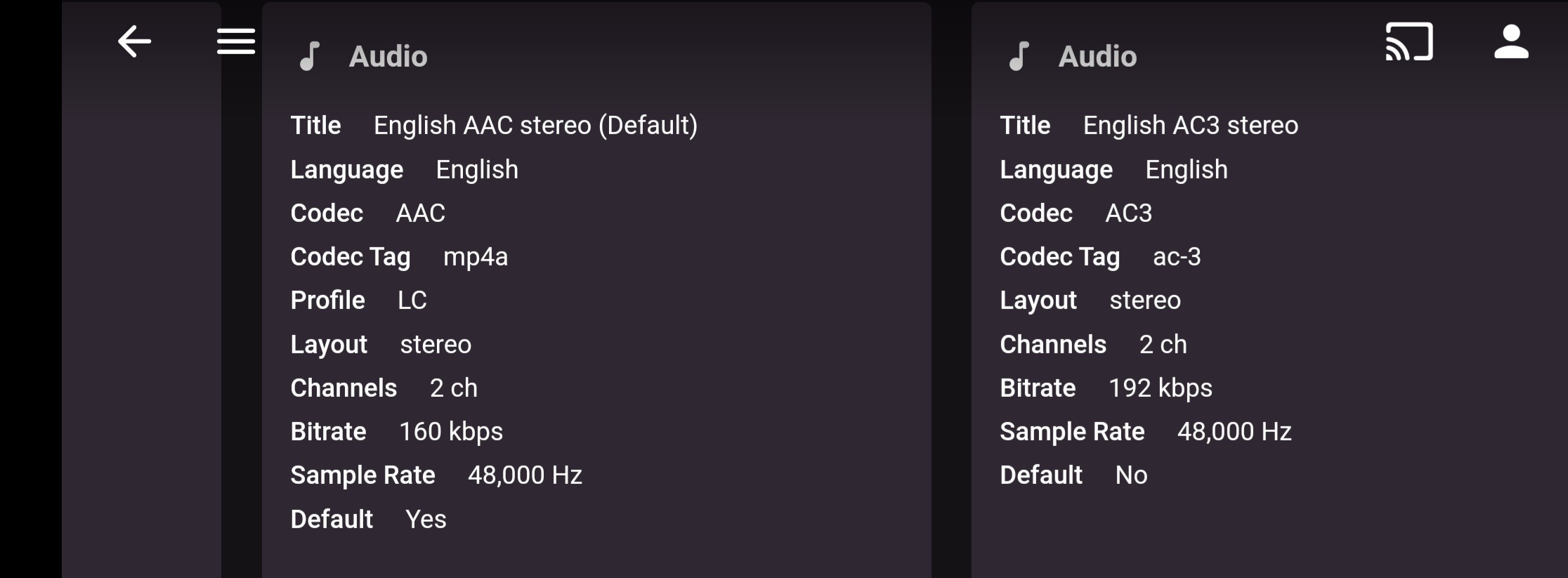Click the AC3 card's Audio heading

1097,56
